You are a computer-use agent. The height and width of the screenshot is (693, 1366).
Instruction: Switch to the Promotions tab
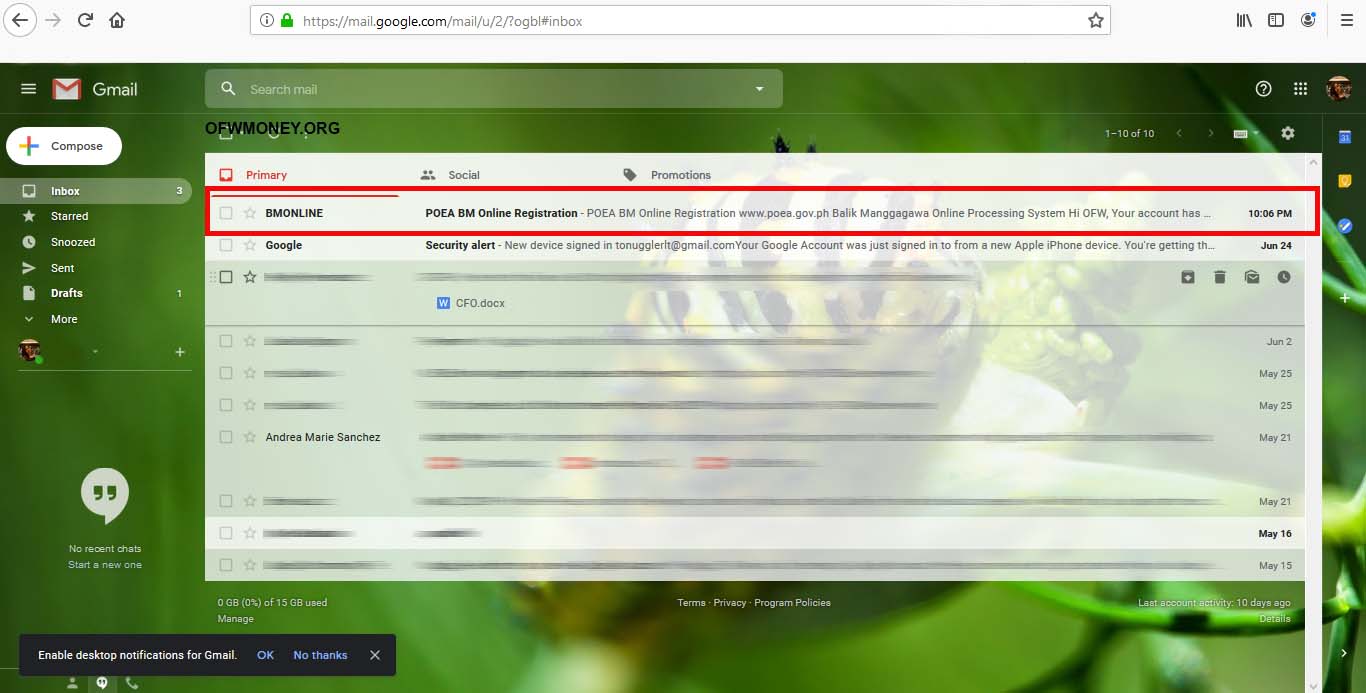(679, 174)
